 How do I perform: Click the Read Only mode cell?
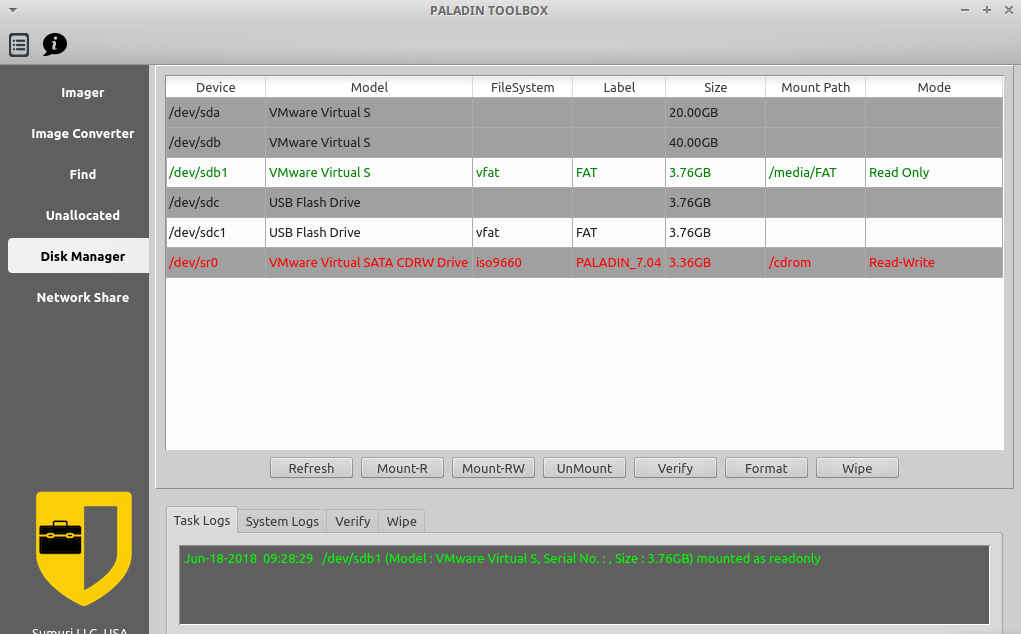point(934,172)
